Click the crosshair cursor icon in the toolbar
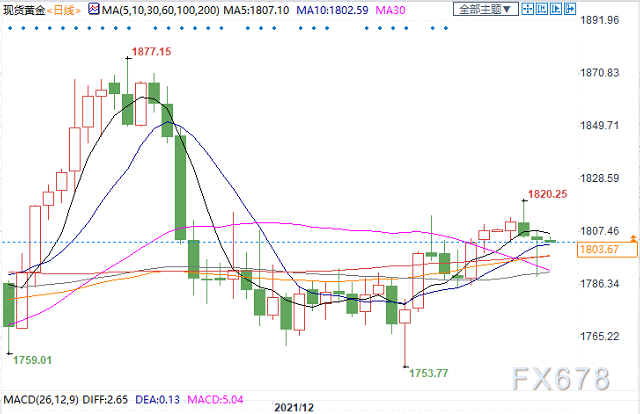This screenshot has width=640, height=414. click(x=528, y=9)
